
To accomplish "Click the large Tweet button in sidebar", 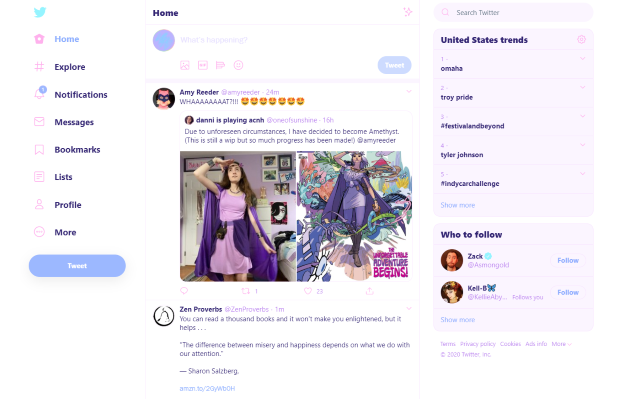I will point(77,266).
